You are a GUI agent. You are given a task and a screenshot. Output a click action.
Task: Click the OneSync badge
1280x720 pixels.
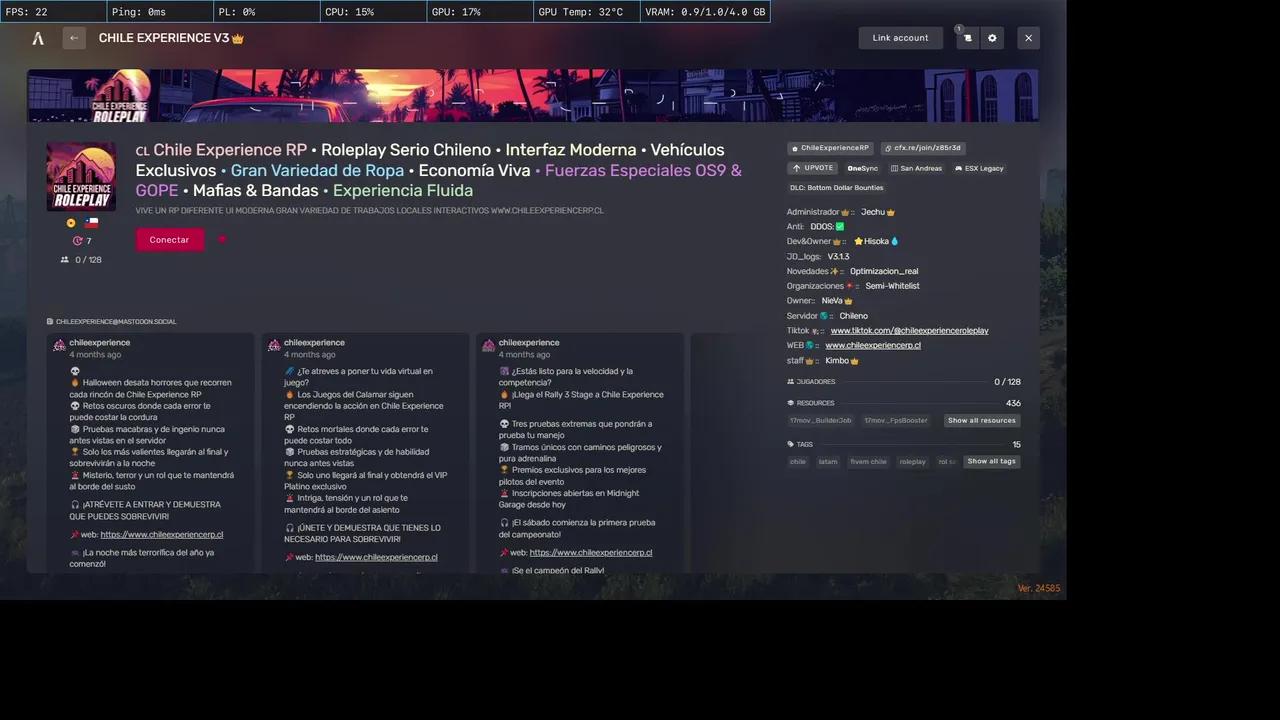(862, 168)
